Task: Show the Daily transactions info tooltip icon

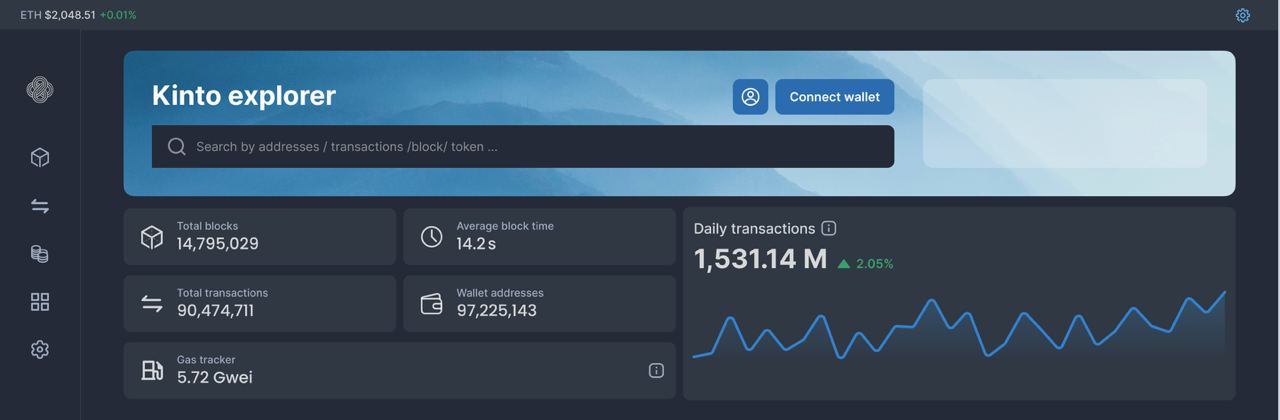Action: (828, 228)
